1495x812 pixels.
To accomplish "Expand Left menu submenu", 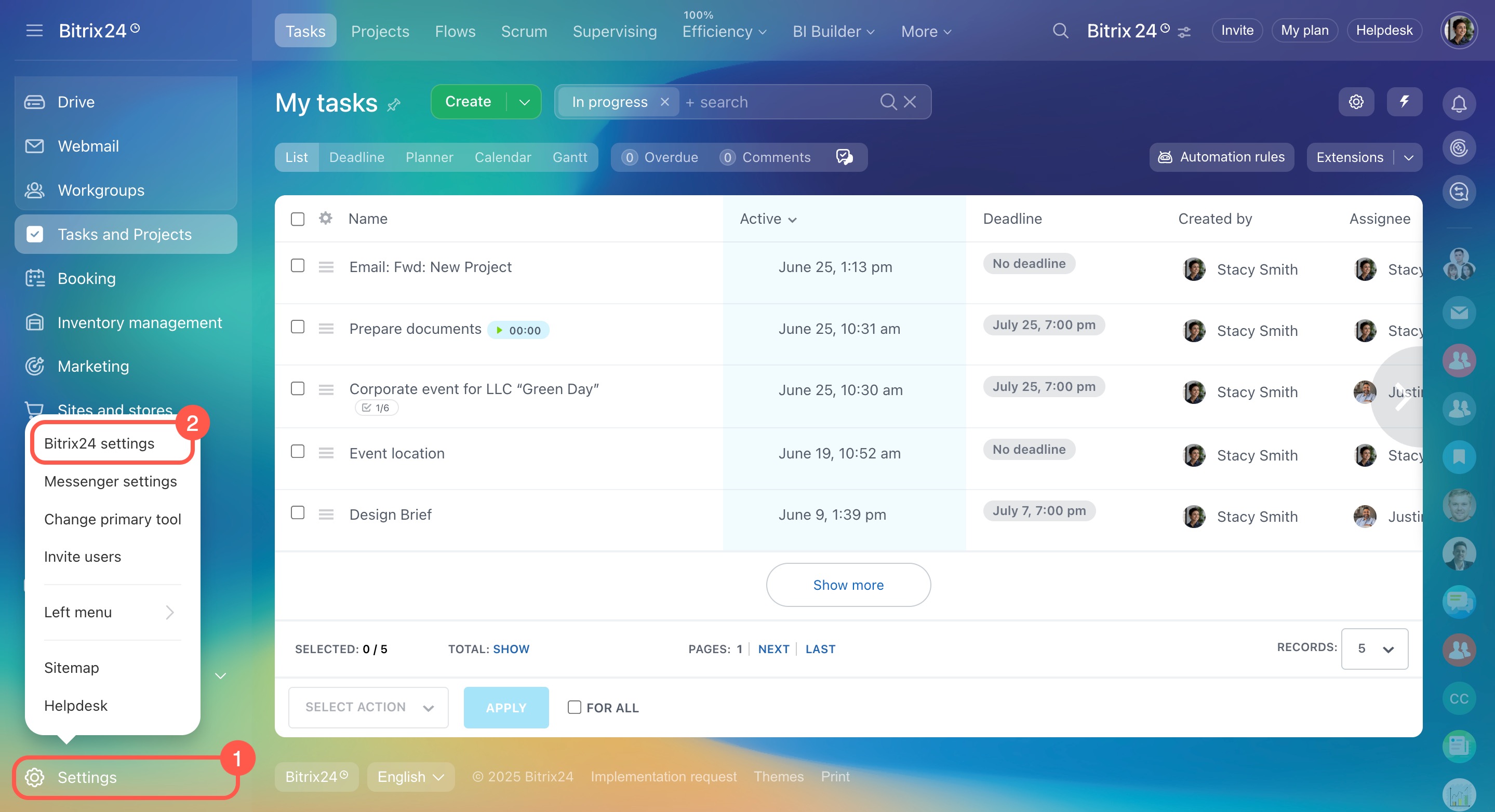I will (112, 612).
